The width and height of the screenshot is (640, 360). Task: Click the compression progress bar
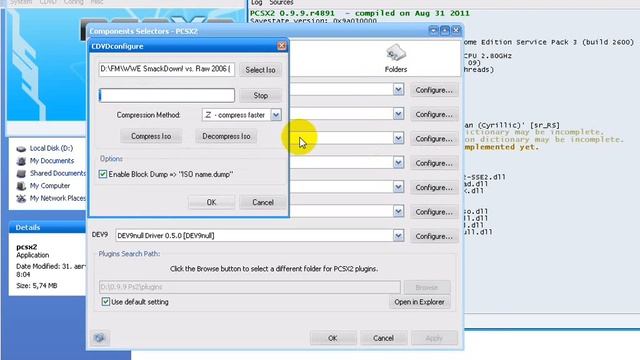pos(167,96)
